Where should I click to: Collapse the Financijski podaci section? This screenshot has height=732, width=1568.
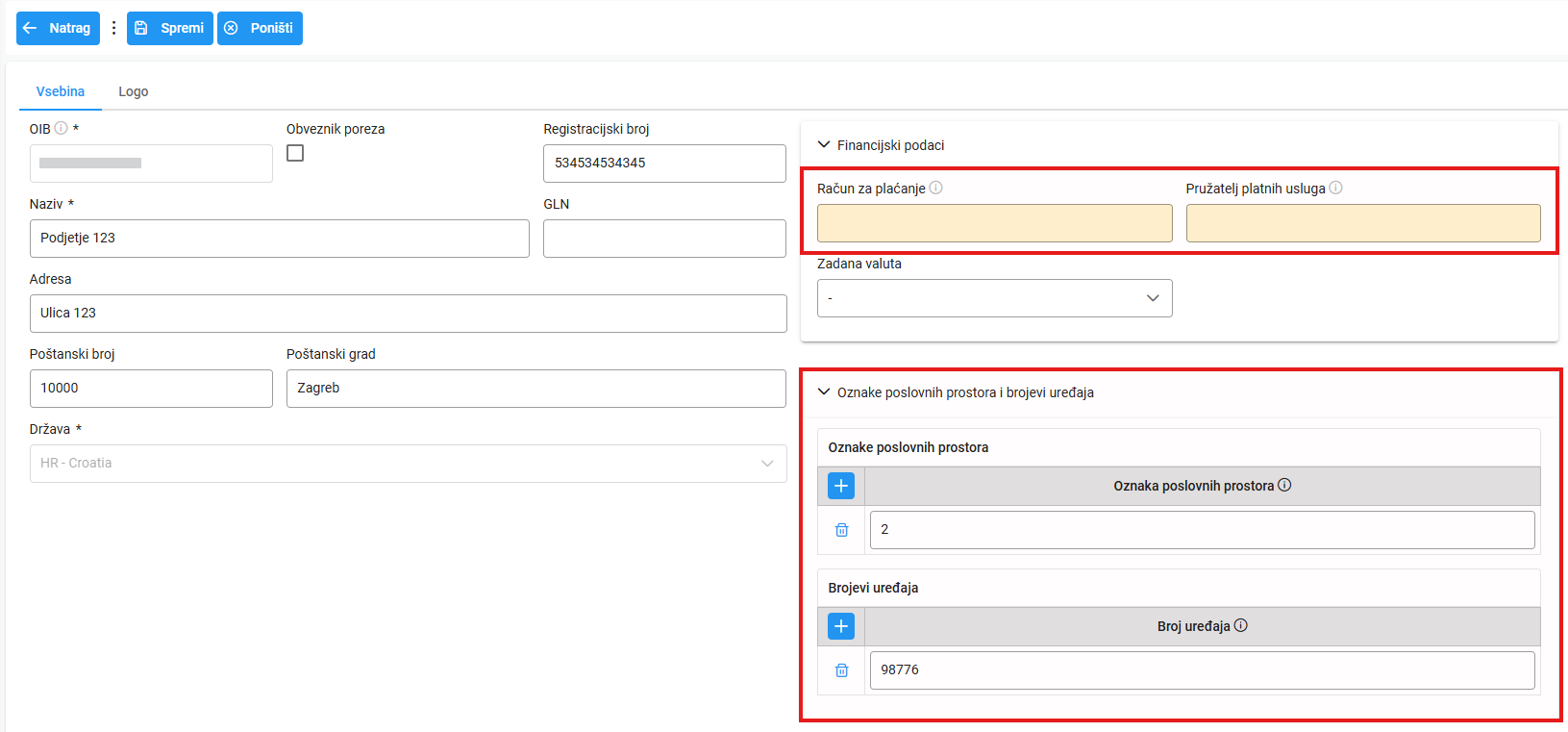click(824, 145)
